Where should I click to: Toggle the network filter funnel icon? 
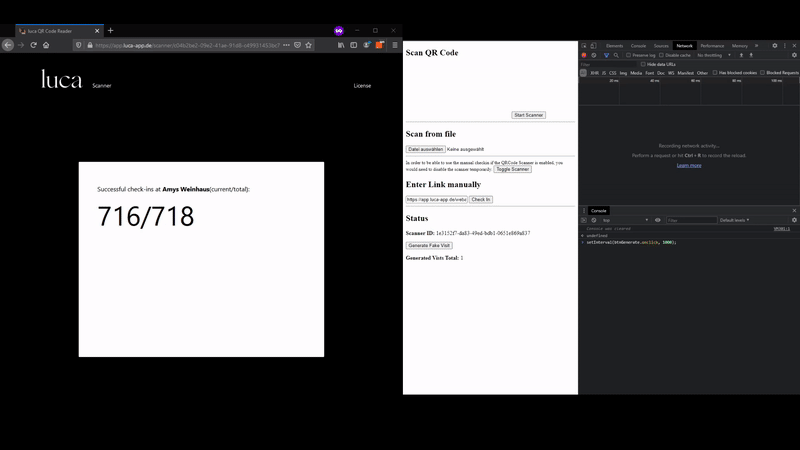(x=606, y=55)
